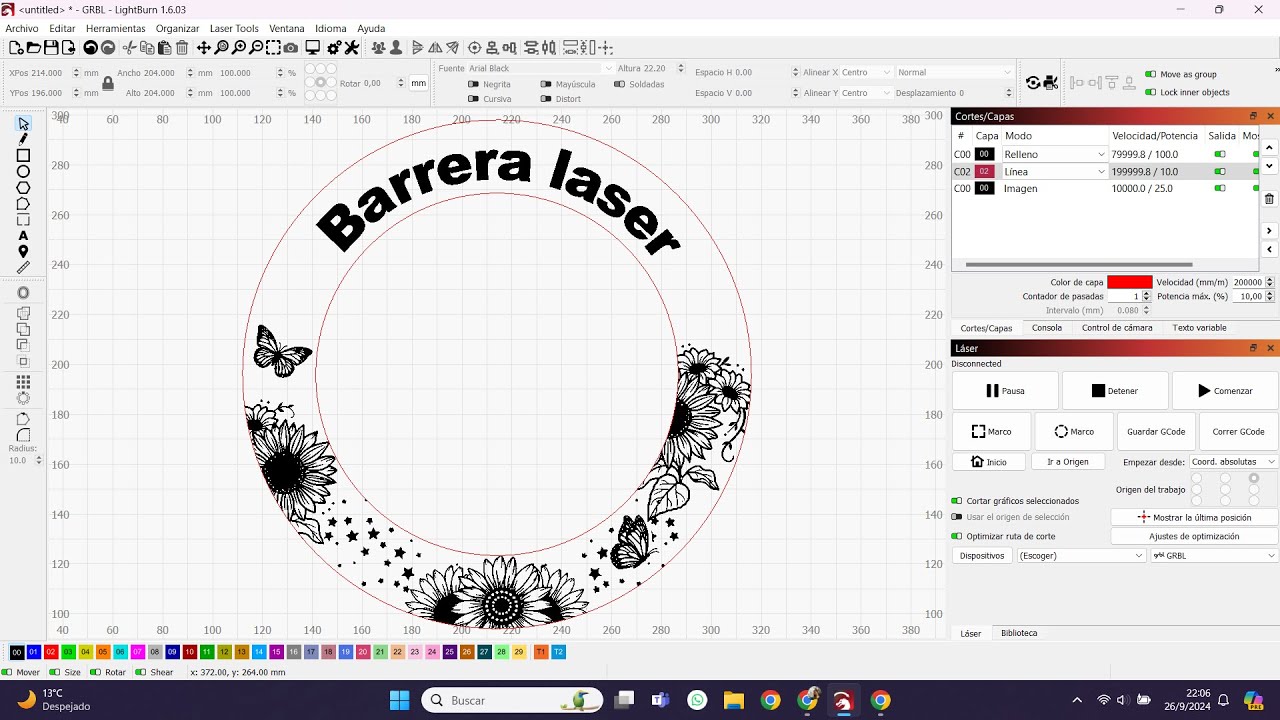The image size is (1280, 720).
Task: Toggle Mayúscula switch
Action: pos(546,85)
